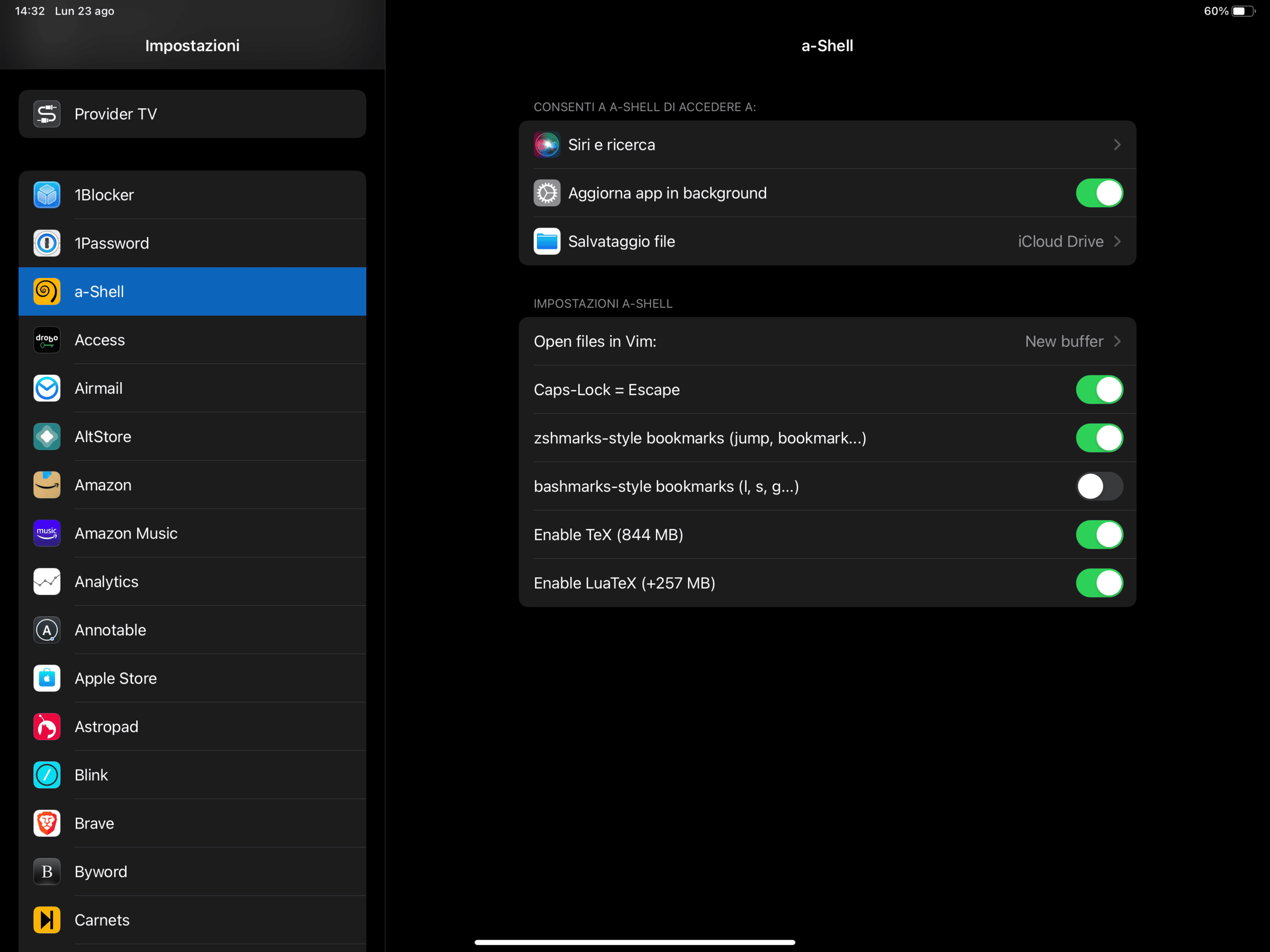
Task: Select the Astropad label
Action: pyautogui.click(x=106, y=726)
